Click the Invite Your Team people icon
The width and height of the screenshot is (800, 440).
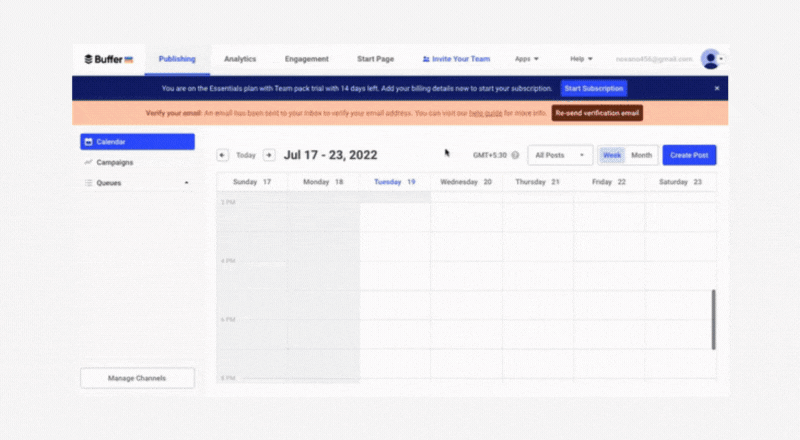[426, 59]
